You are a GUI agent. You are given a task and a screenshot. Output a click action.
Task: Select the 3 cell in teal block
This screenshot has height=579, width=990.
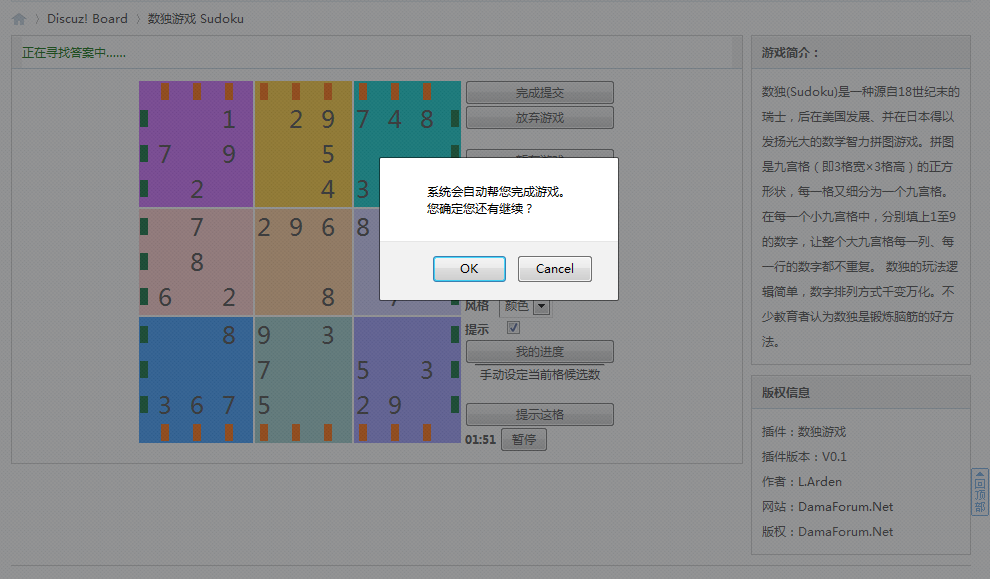pos(362,189)
